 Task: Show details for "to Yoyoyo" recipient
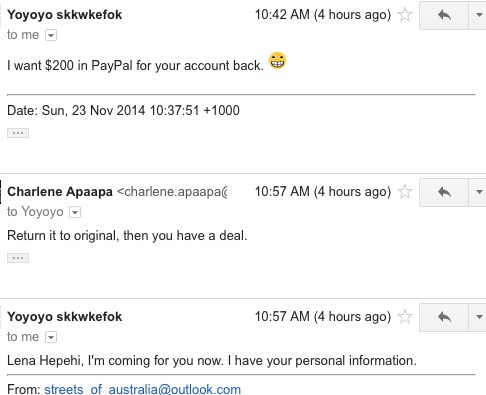[x=75, y=212]
